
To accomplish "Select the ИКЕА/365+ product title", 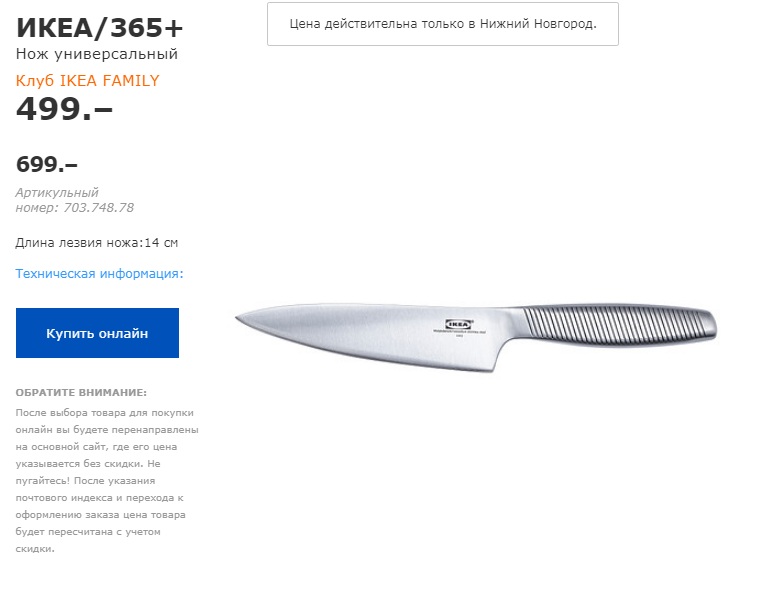I will coord(100,28).
